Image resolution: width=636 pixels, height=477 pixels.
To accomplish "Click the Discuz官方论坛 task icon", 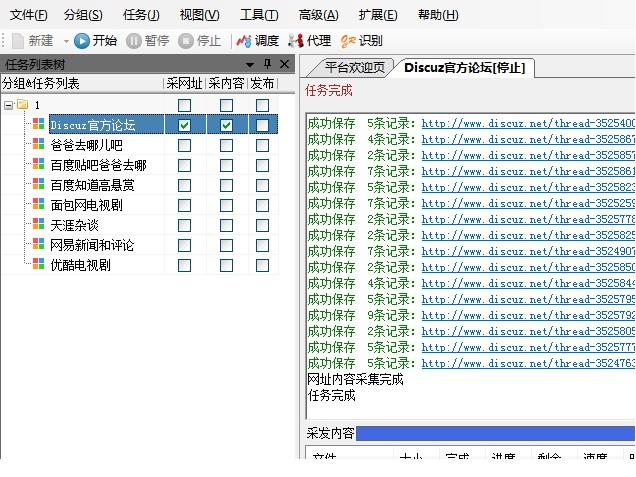I will tap(39, 124).
